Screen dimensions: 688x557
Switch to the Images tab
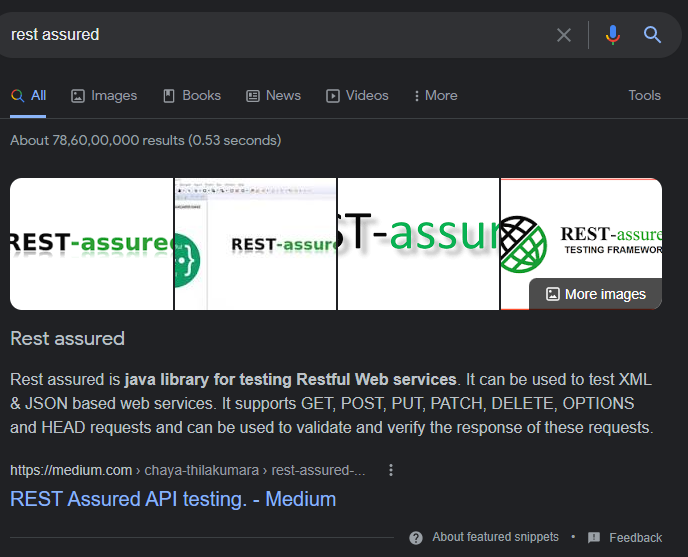[x=104, y=96]
